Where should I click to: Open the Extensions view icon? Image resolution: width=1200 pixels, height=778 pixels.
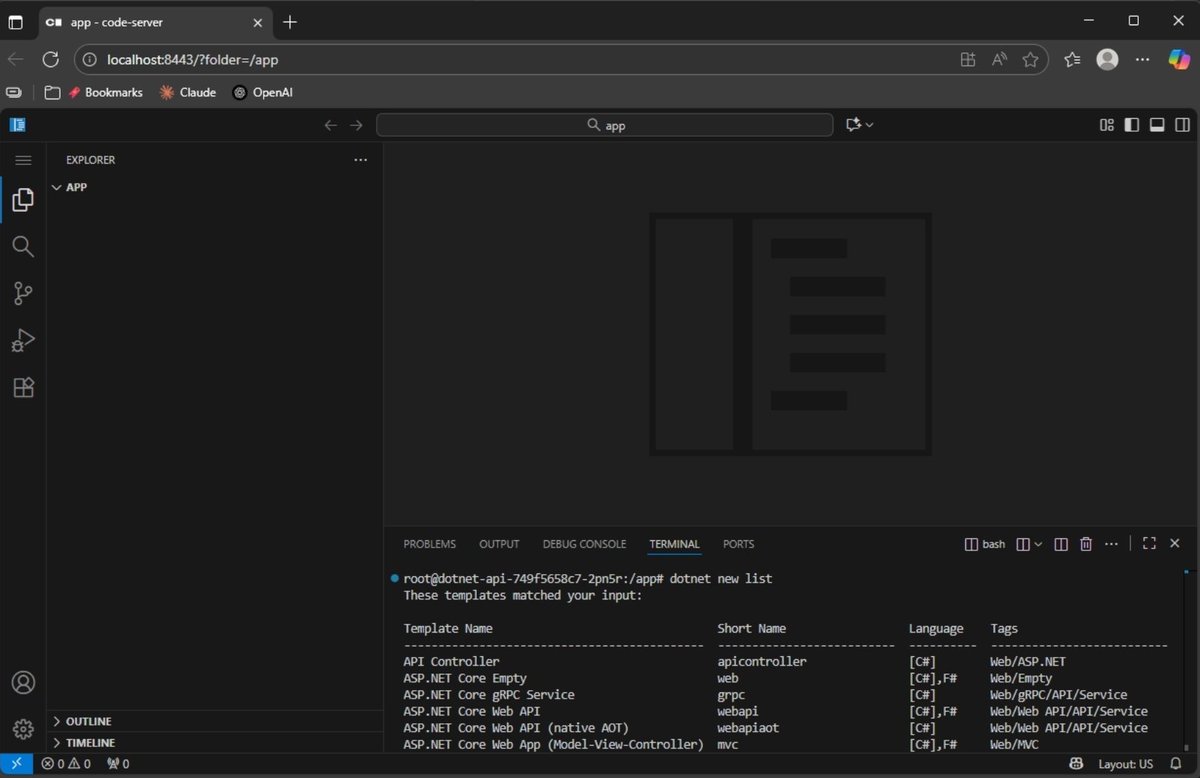click(x=22, y=387)
